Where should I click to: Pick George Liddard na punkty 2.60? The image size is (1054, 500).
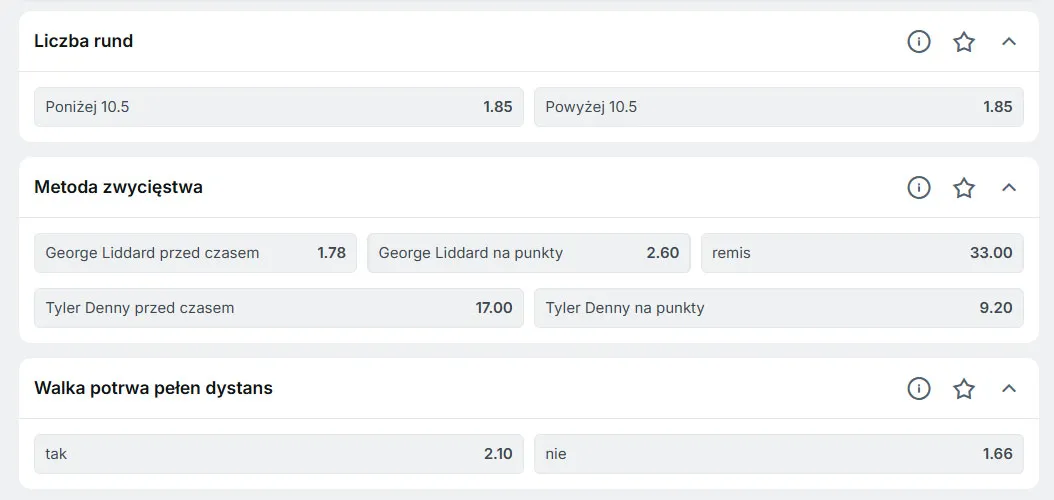click(x=528, y=253)
